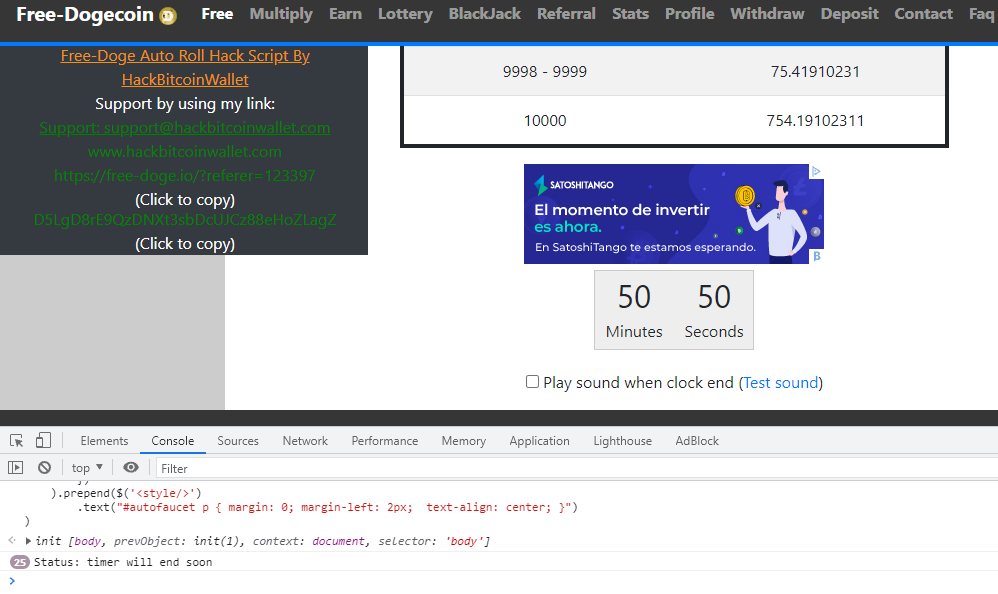
Task: Expand the init object in console
Action: pos(28,541)
